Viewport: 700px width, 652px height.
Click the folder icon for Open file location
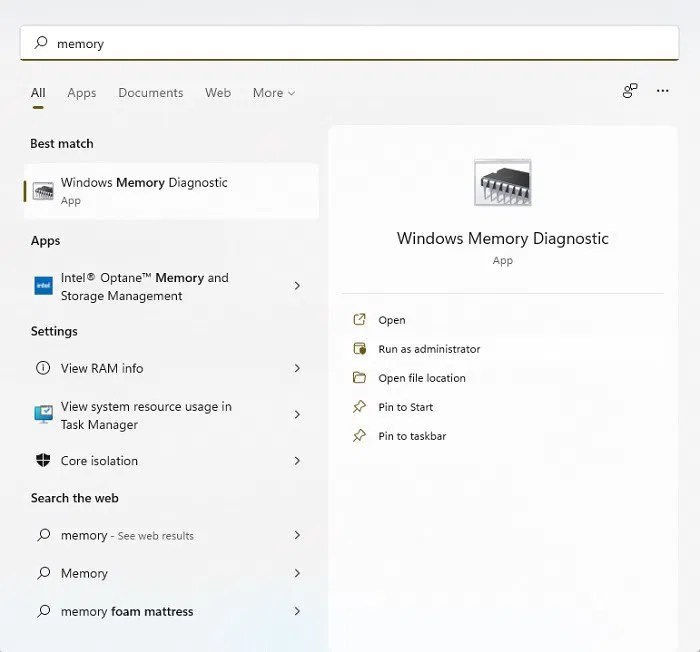click(x=359, y=378)
